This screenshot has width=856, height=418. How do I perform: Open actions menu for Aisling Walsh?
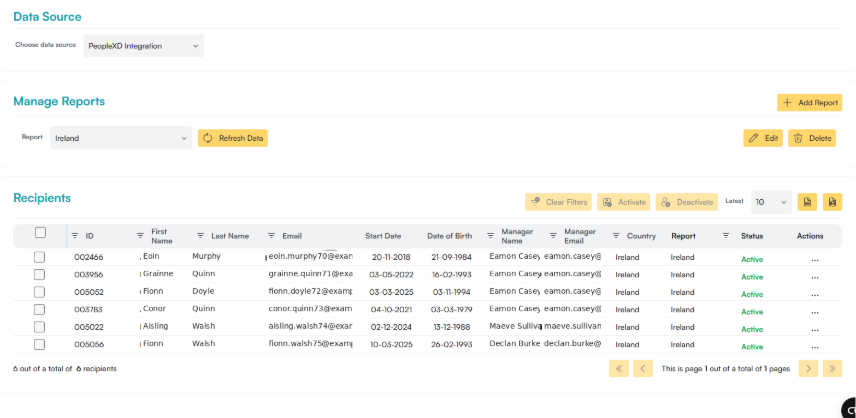[x=815, y=329]
